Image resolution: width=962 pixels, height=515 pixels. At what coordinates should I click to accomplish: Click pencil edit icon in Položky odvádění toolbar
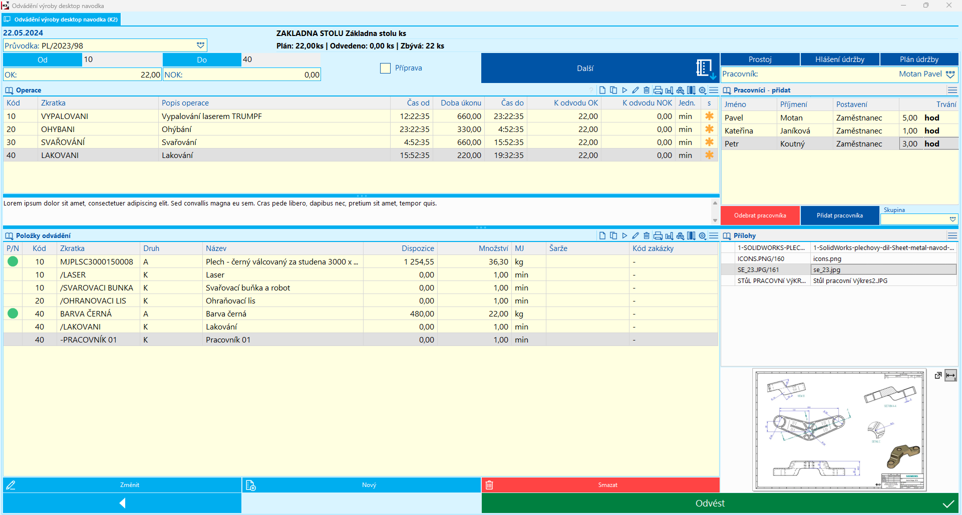coord(635,236)
